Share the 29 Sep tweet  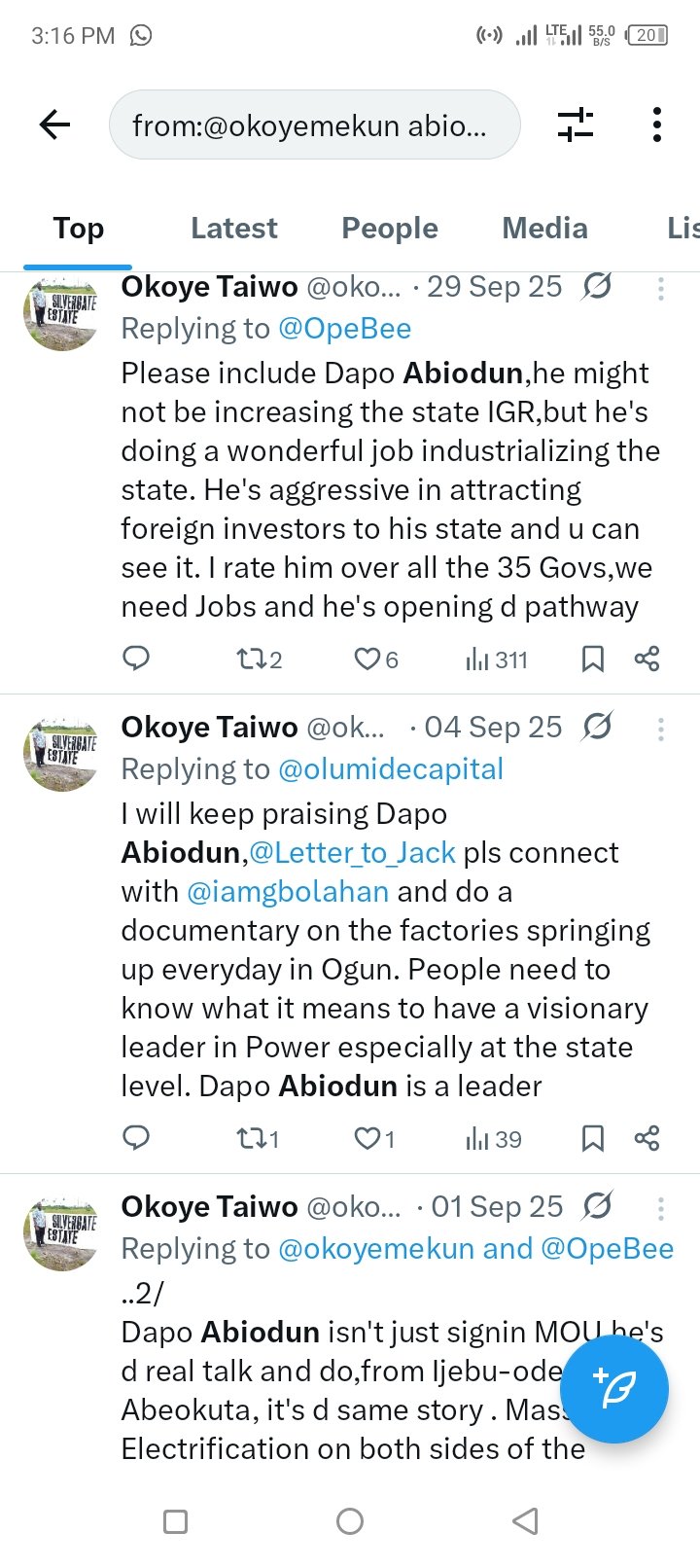647,659
